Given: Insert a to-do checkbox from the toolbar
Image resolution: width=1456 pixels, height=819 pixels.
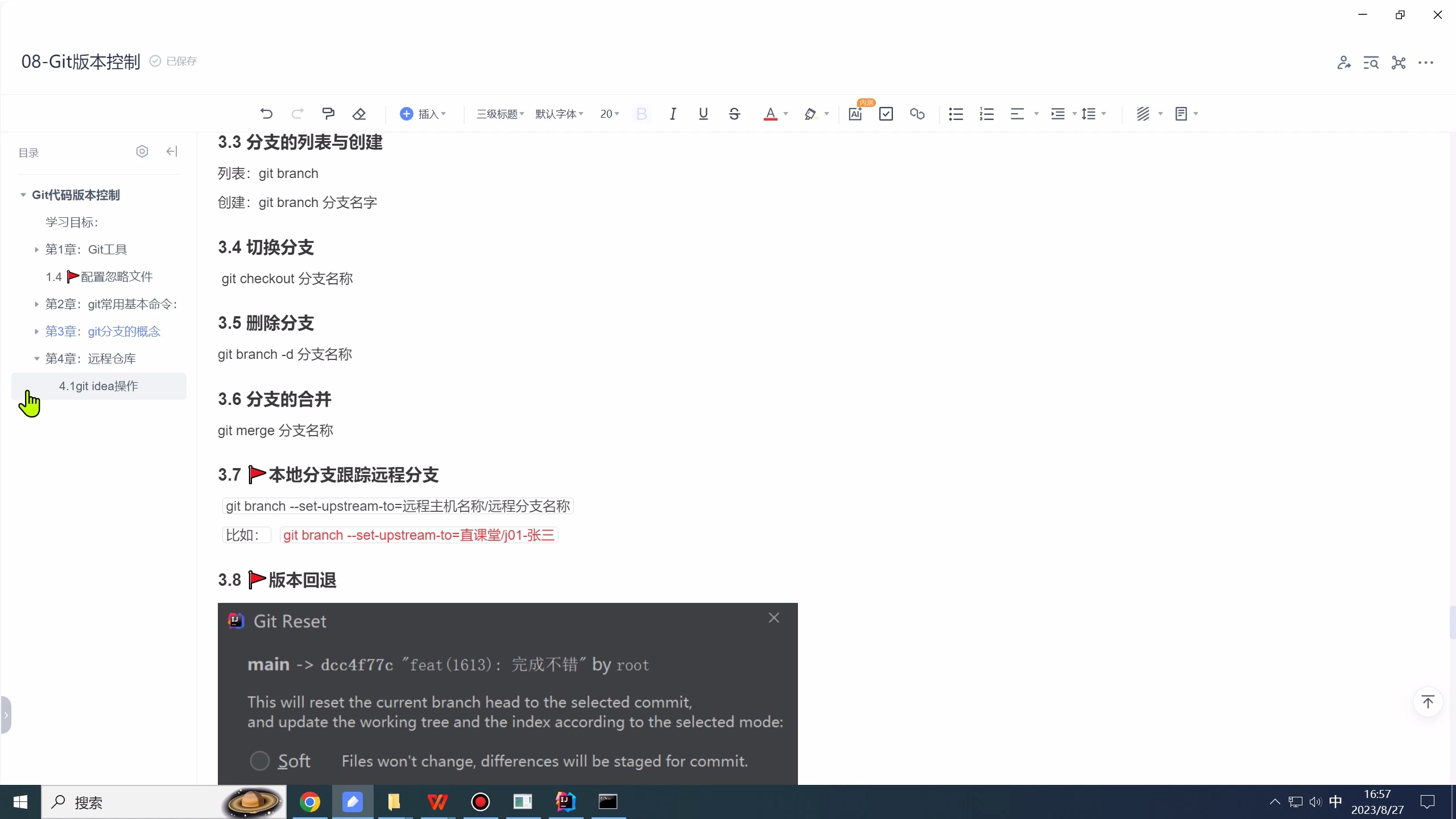Looking at the screenshot, I should tap(886, 114).
